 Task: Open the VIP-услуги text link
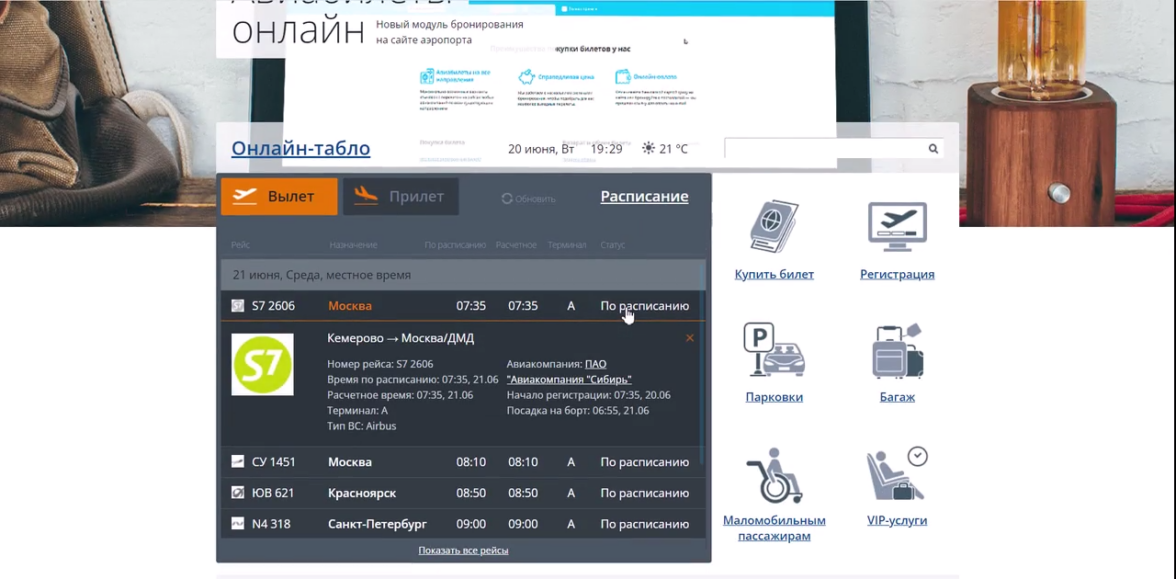click(897, 520)
